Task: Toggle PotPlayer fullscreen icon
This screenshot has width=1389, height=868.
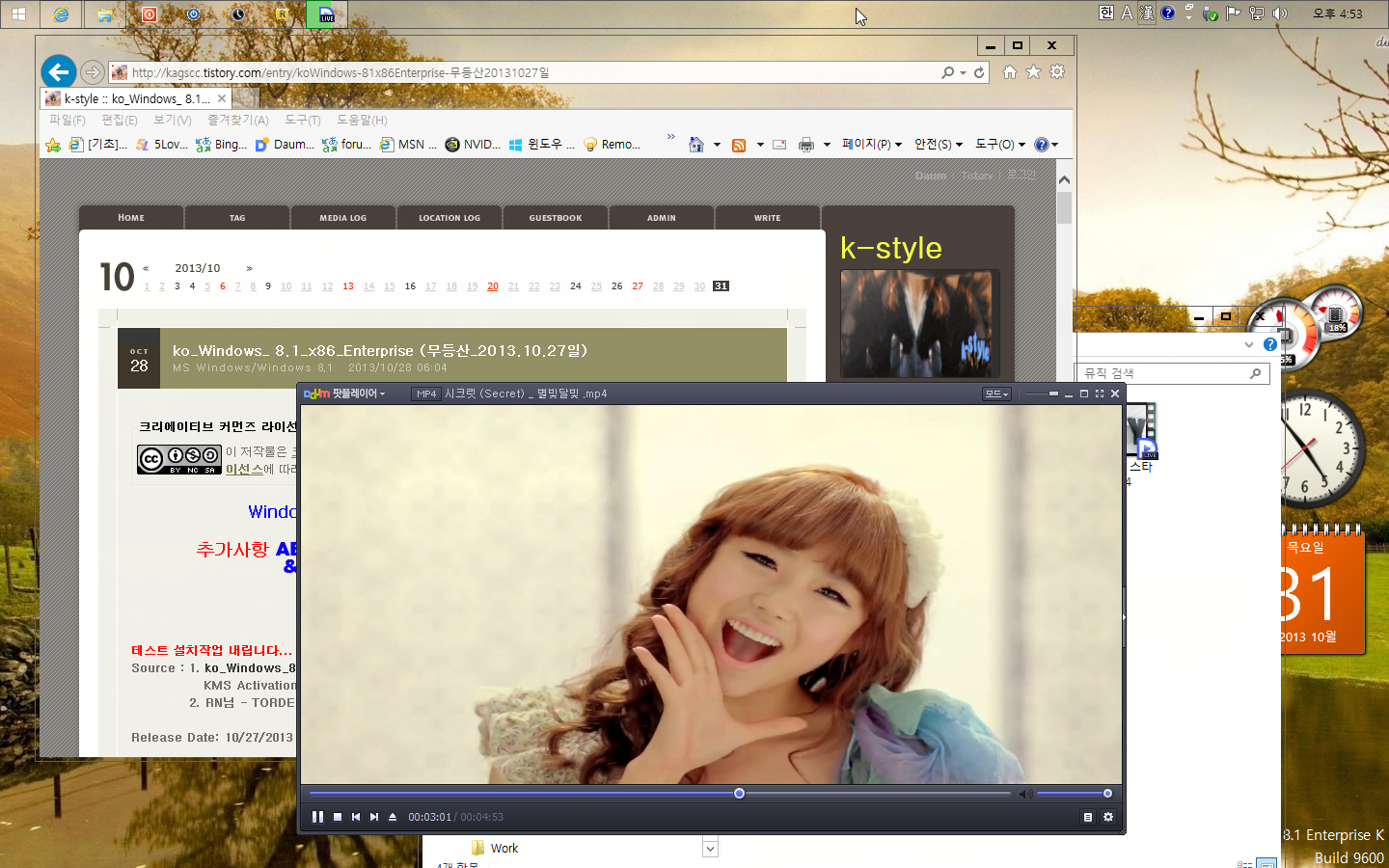Action: coord(1100,393)
